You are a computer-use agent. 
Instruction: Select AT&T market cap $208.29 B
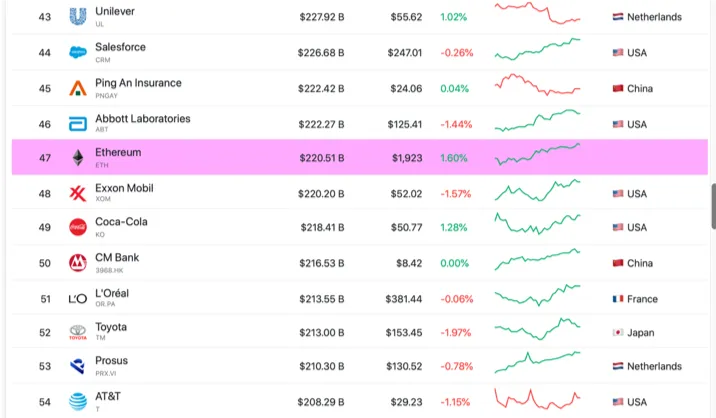tap(321, 402)
